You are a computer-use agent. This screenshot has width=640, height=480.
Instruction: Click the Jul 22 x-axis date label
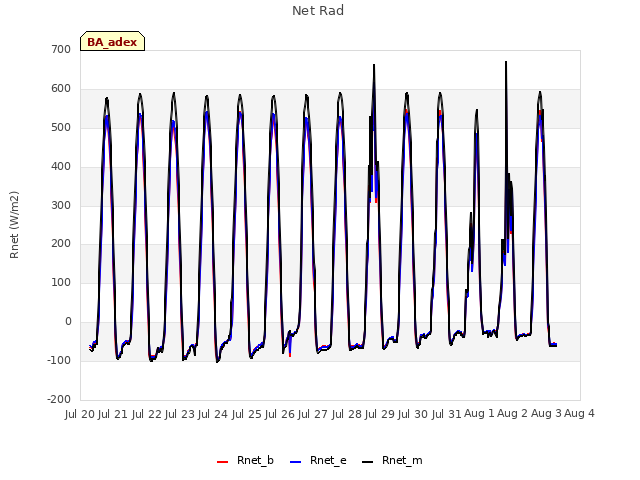click(x=147, y=414)
